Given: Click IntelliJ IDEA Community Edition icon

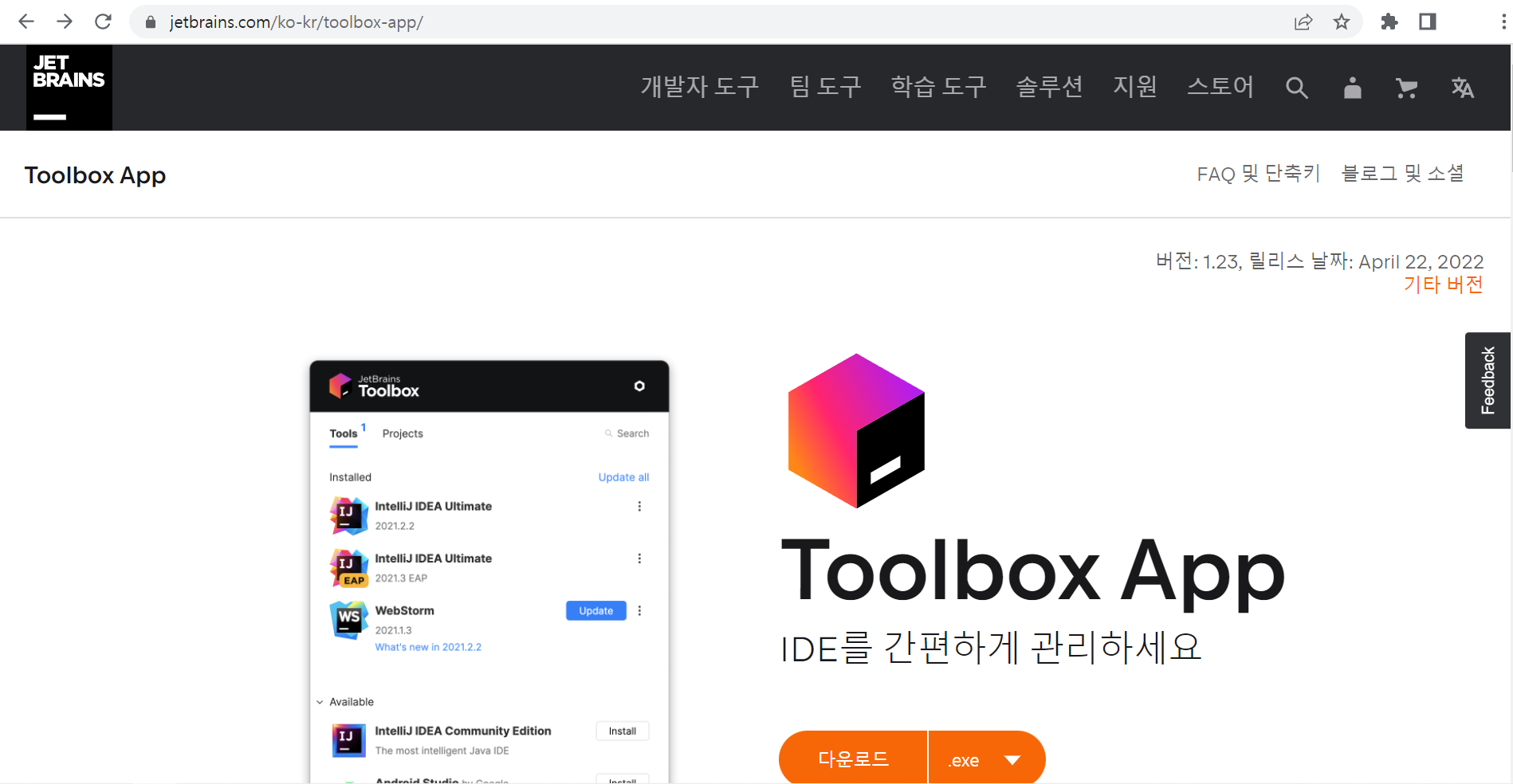Looking at the screenshot, I should [348, 740].
